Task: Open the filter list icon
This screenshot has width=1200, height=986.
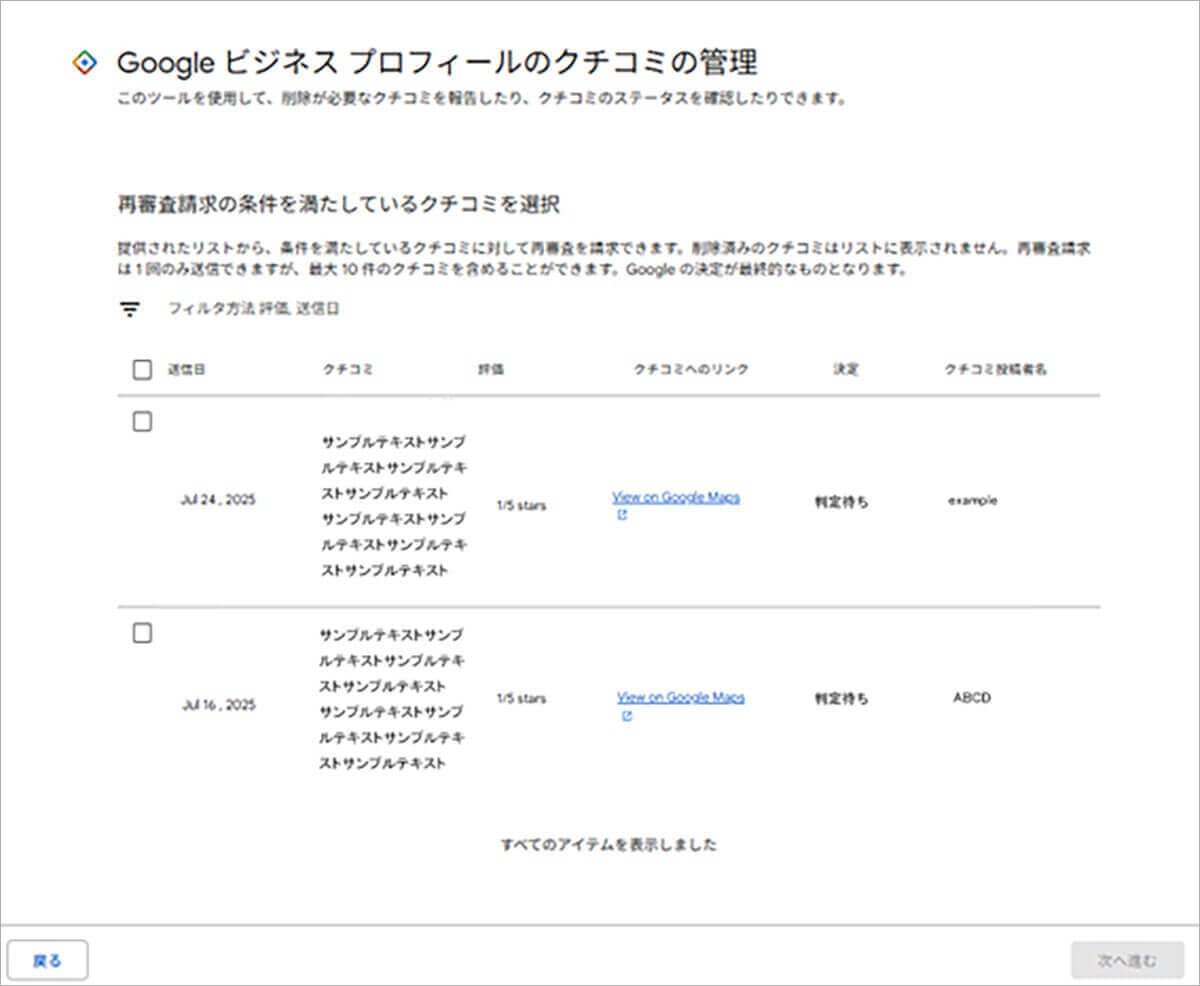Action: pos(129,310)
